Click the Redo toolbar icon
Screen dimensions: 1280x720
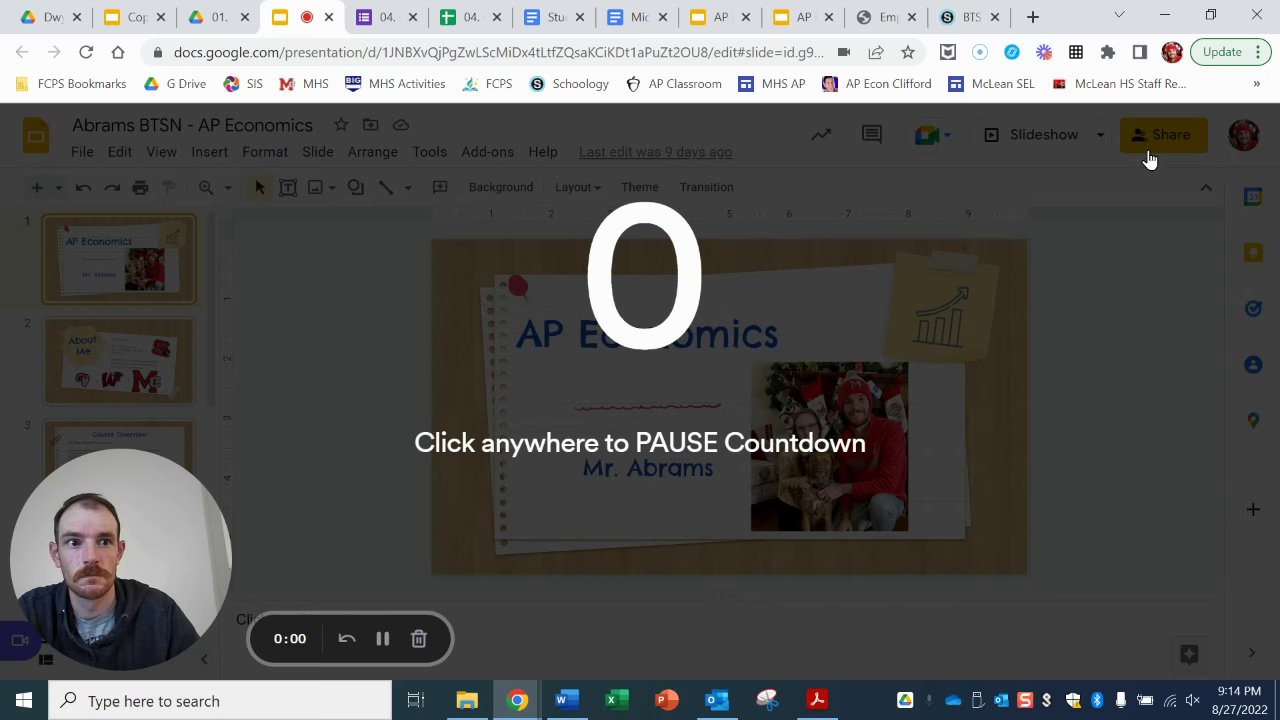click(112, 187)
